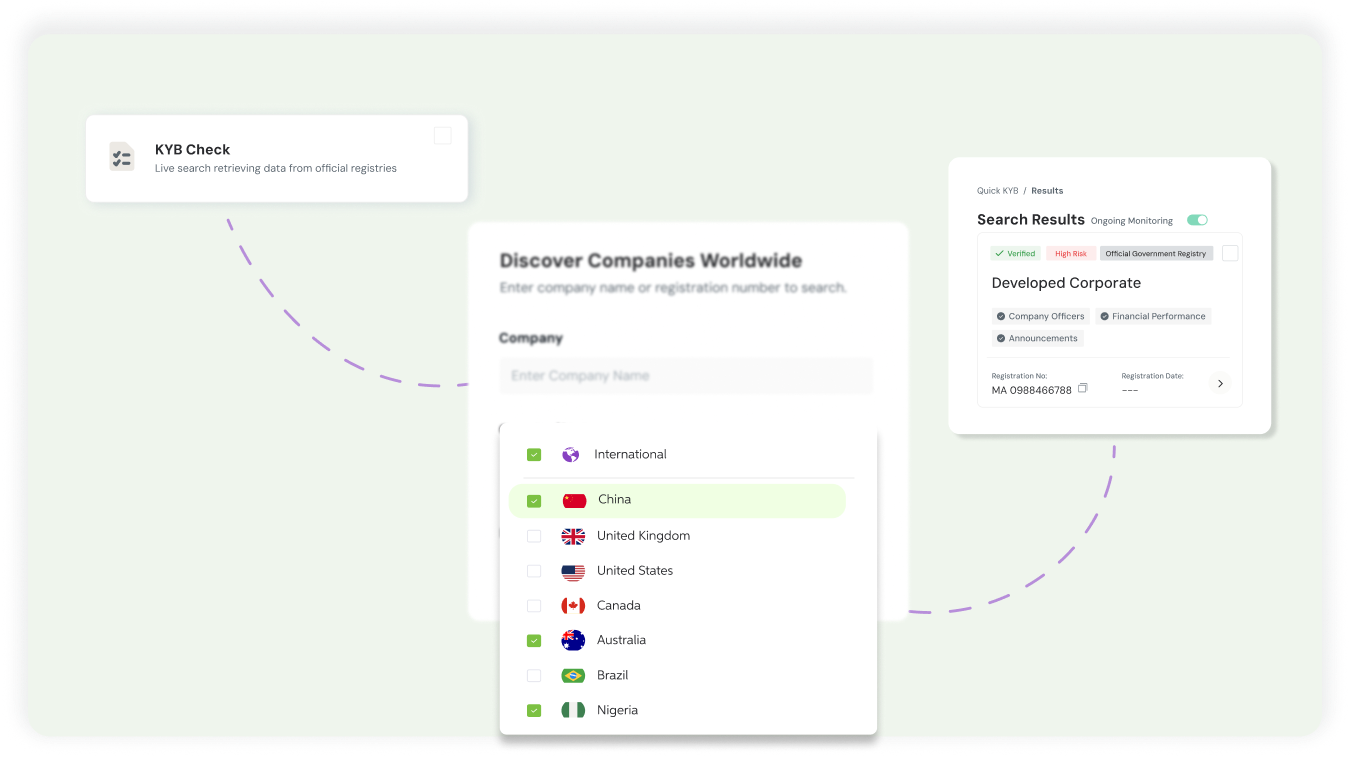Click the MA 0988466788 registration number

tap(1032, 390)
